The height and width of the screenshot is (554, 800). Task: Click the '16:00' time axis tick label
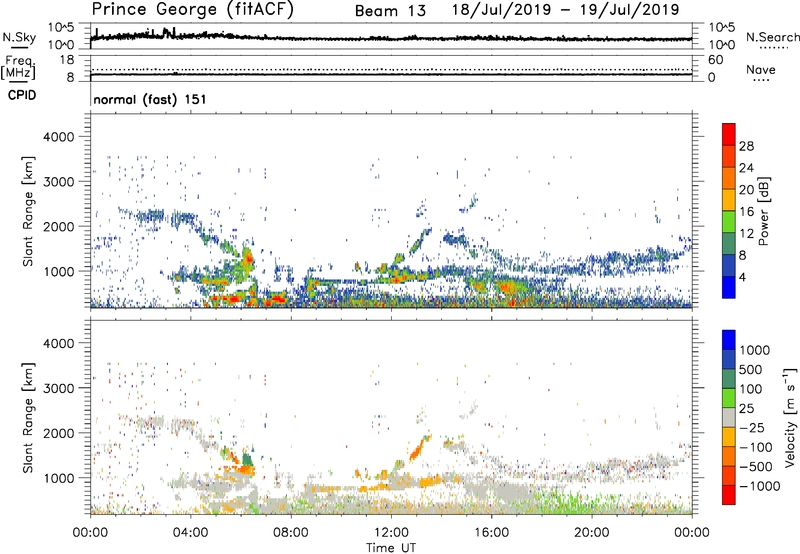(491, 533)
